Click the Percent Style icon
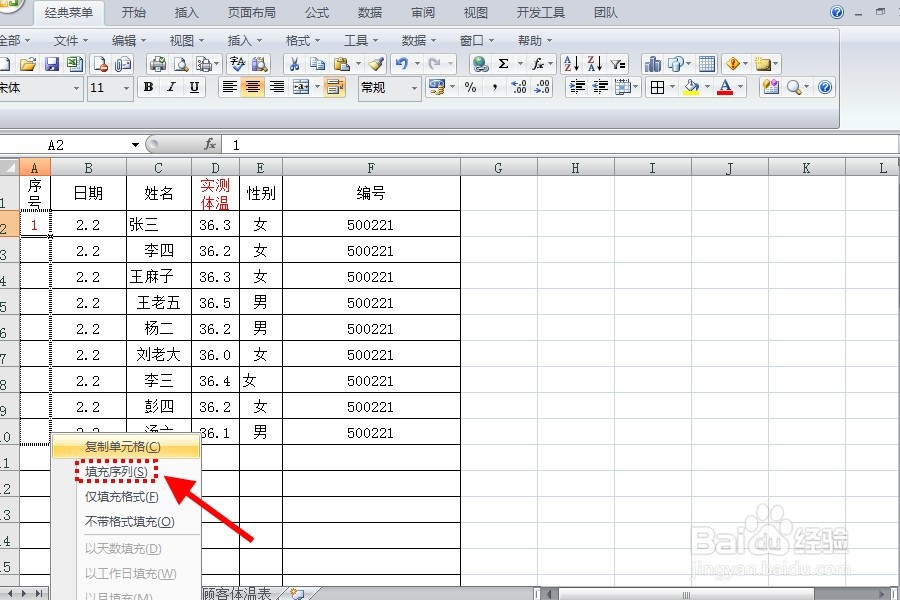The width and height of the screenshot is (900, 600). 470,88
